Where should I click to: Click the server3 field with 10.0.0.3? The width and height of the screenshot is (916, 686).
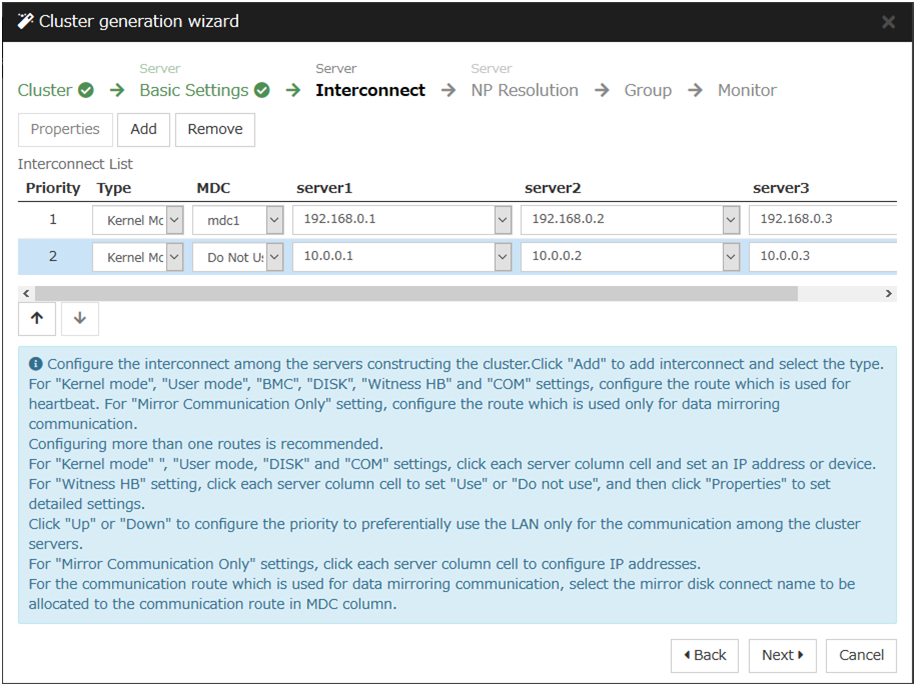click(x=822, y=257)
